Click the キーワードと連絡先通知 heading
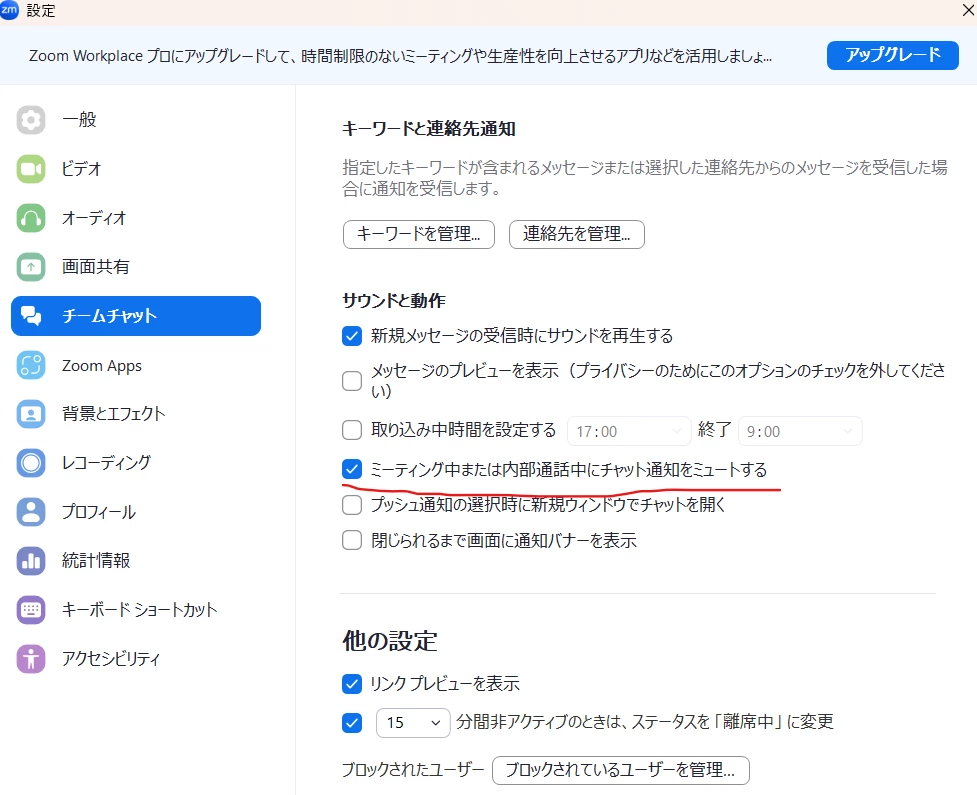Screen dimensions: 977x795 [429, 129]
